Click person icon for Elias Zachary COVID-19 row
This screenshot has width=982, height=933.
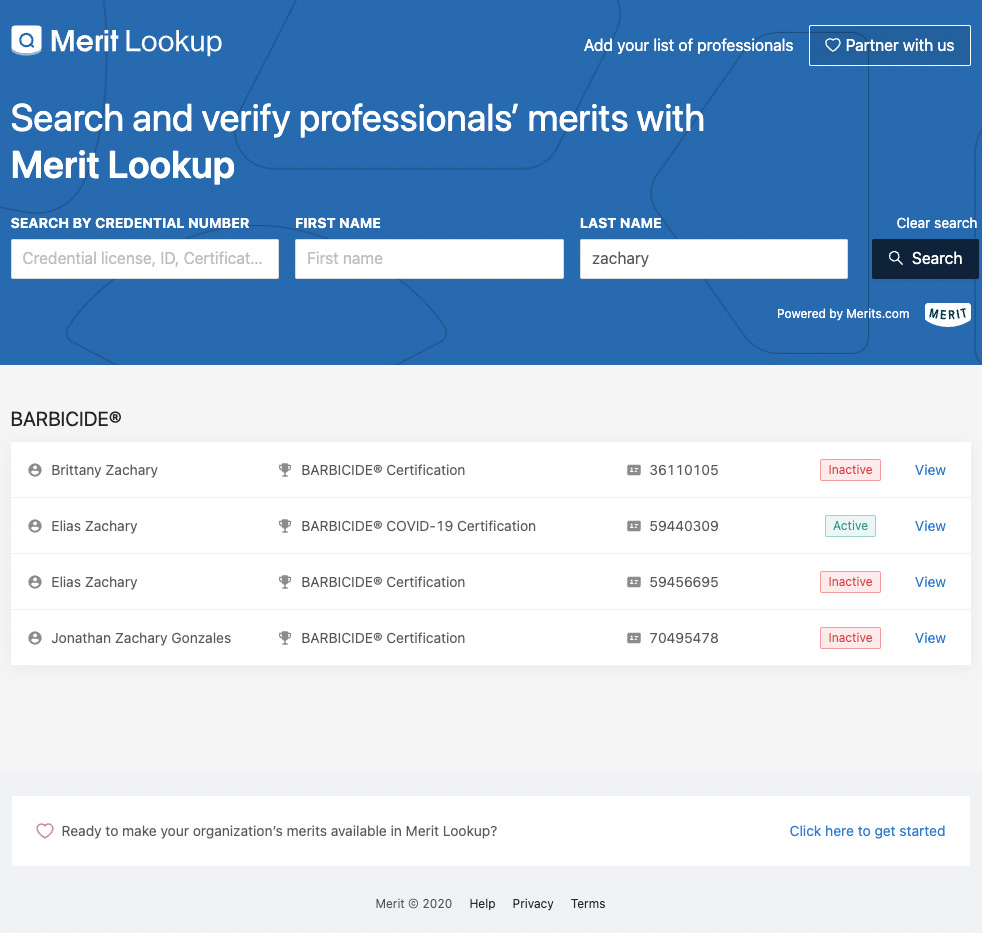(x=35, y=526)
